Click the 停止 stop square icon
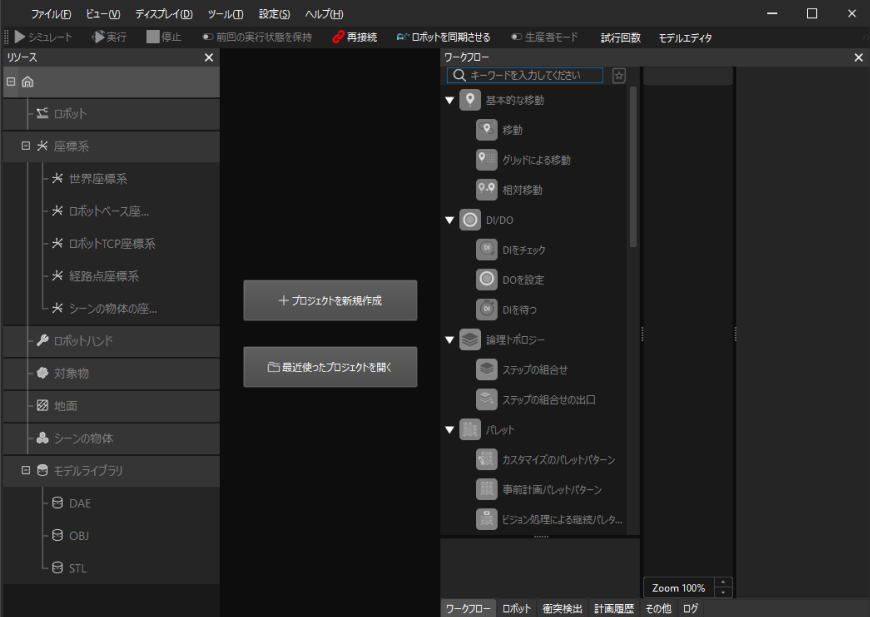This screenshot has height=617, width=870. pyautogui.click(x=153, y=37)
